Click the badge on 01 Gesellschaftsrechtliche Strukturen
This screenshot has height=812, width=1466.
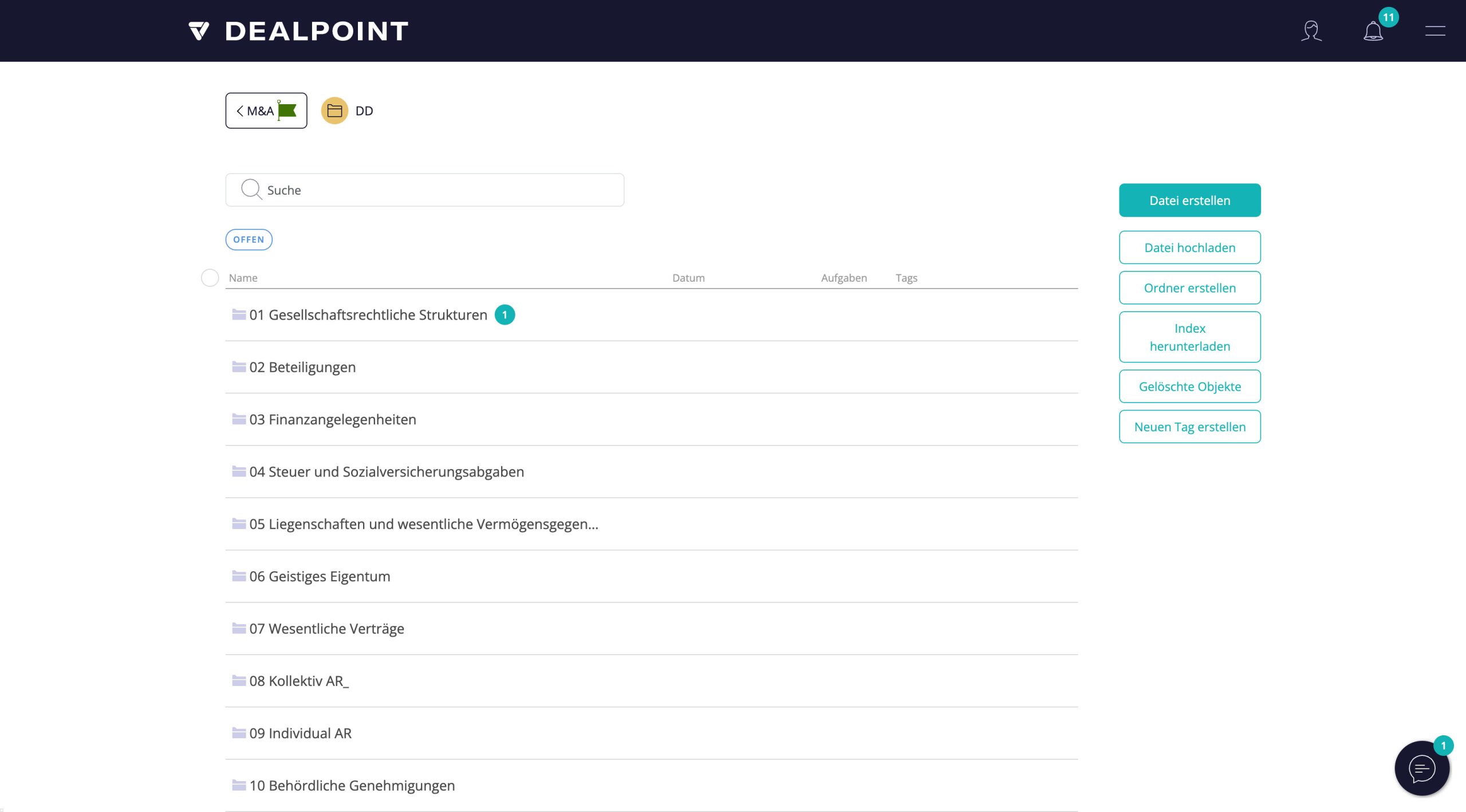coord(505,315)
